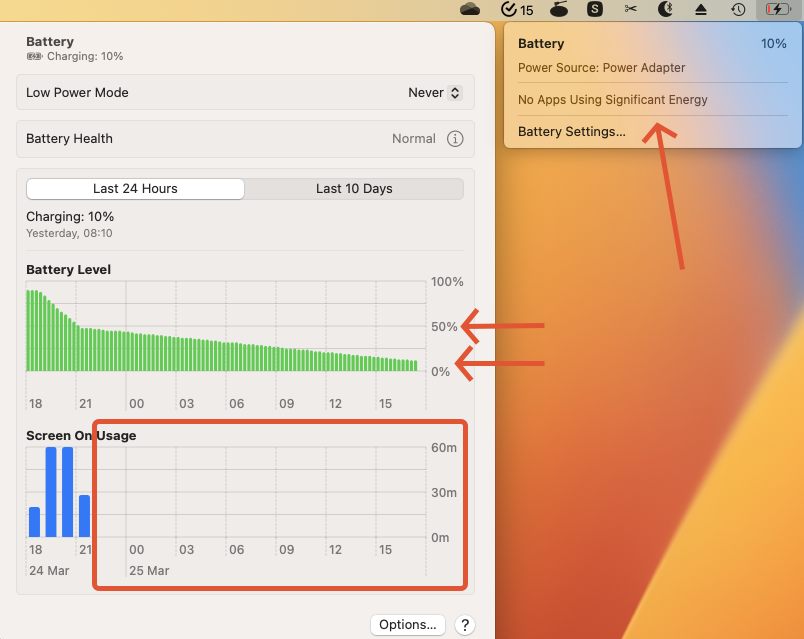The image size is (804, 639).
Task: Click the 60m axis label
Action: pos(444,448)
